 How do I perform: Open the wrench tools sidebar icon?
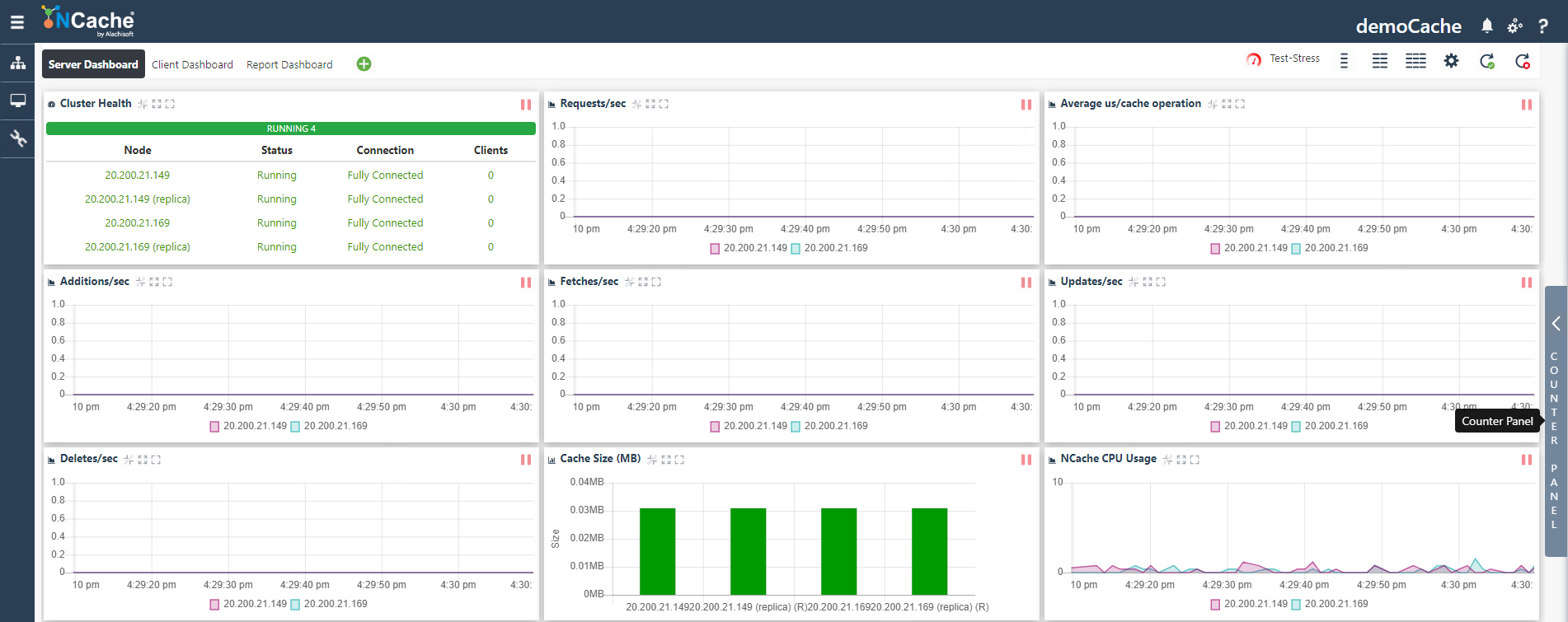click(17, 138)
